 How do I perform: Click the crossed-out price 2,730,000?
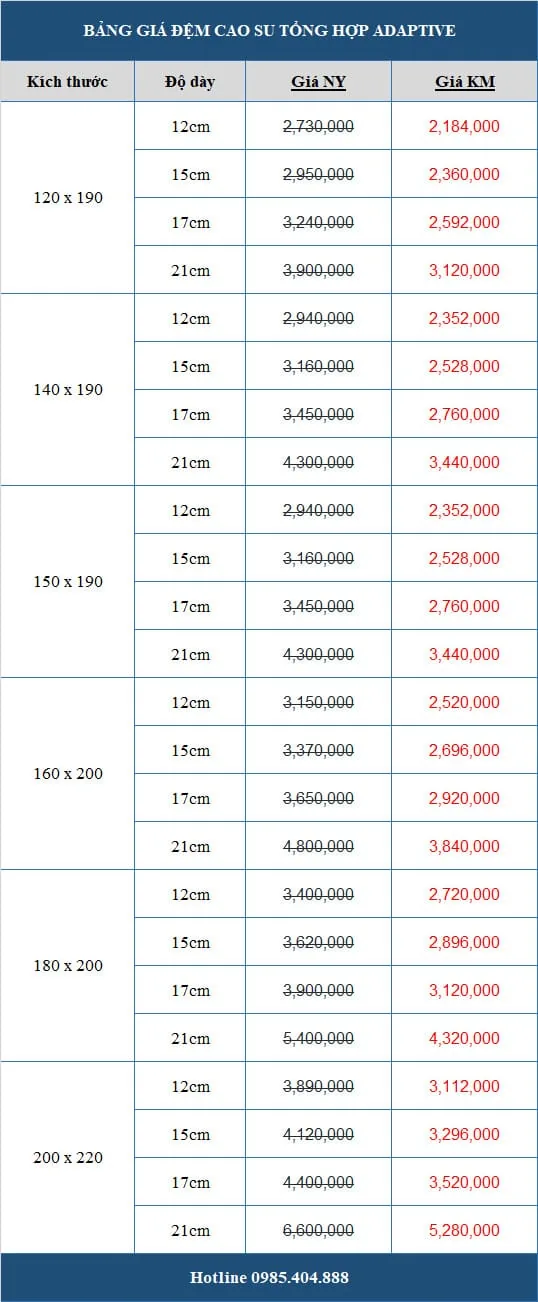[x=318, y=126]
